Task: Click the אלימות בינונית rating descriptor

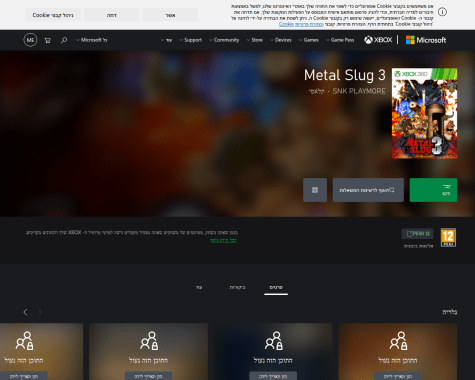Action: point(418,246)
